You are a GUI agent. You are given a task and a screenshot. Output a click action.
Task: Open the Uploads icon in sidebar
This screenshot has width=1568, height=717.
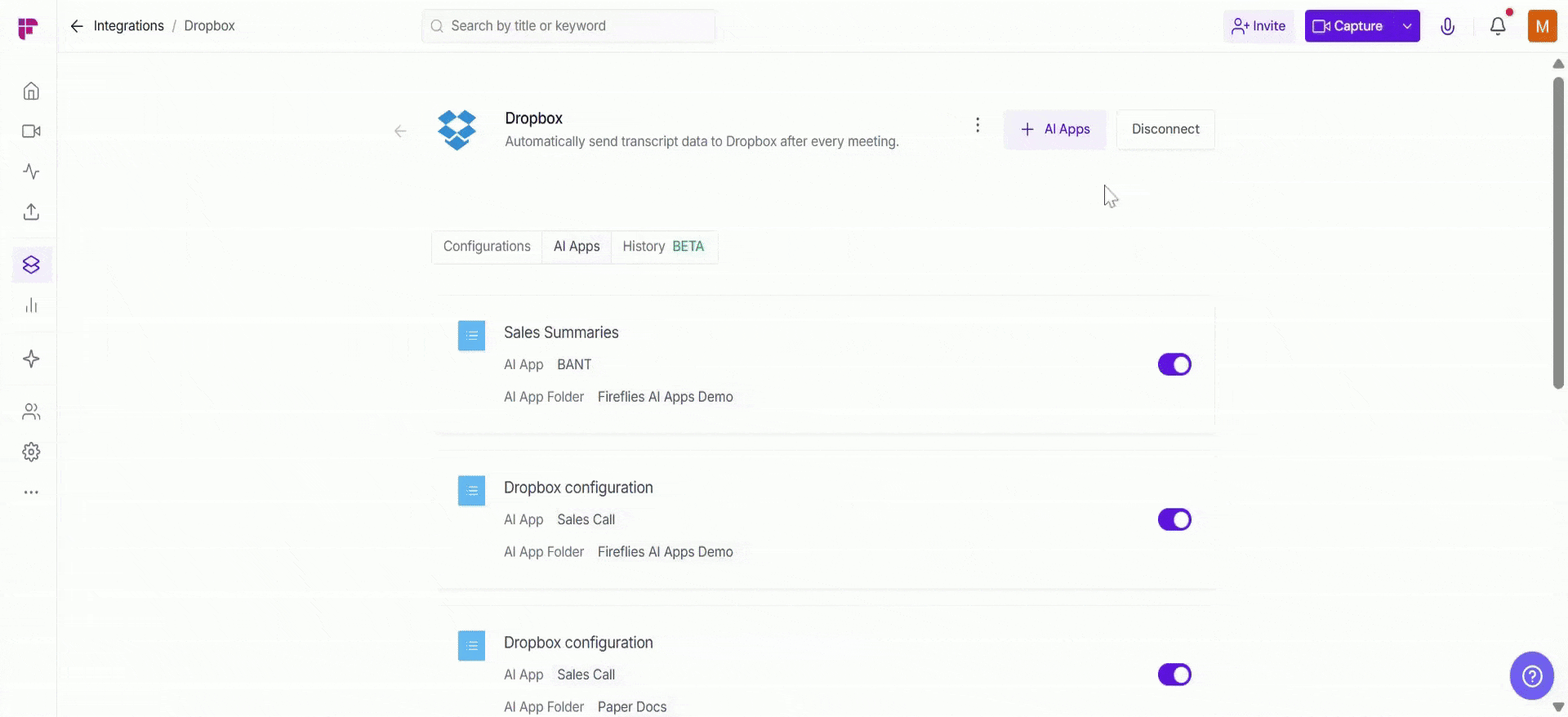coord(31,212)
